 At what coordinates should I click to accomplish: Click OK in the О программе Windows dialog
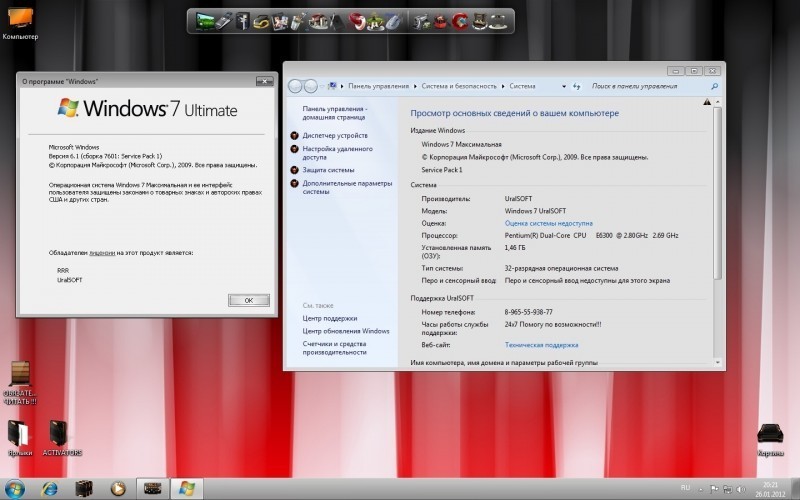248,301
